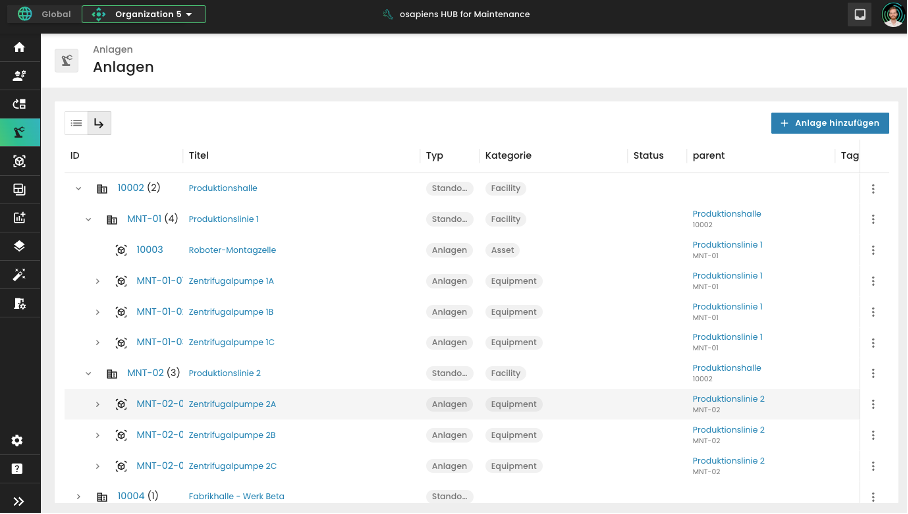Switch to hierarchical tree view
This screenshot has height=514, width=908.
coord(99,123)
